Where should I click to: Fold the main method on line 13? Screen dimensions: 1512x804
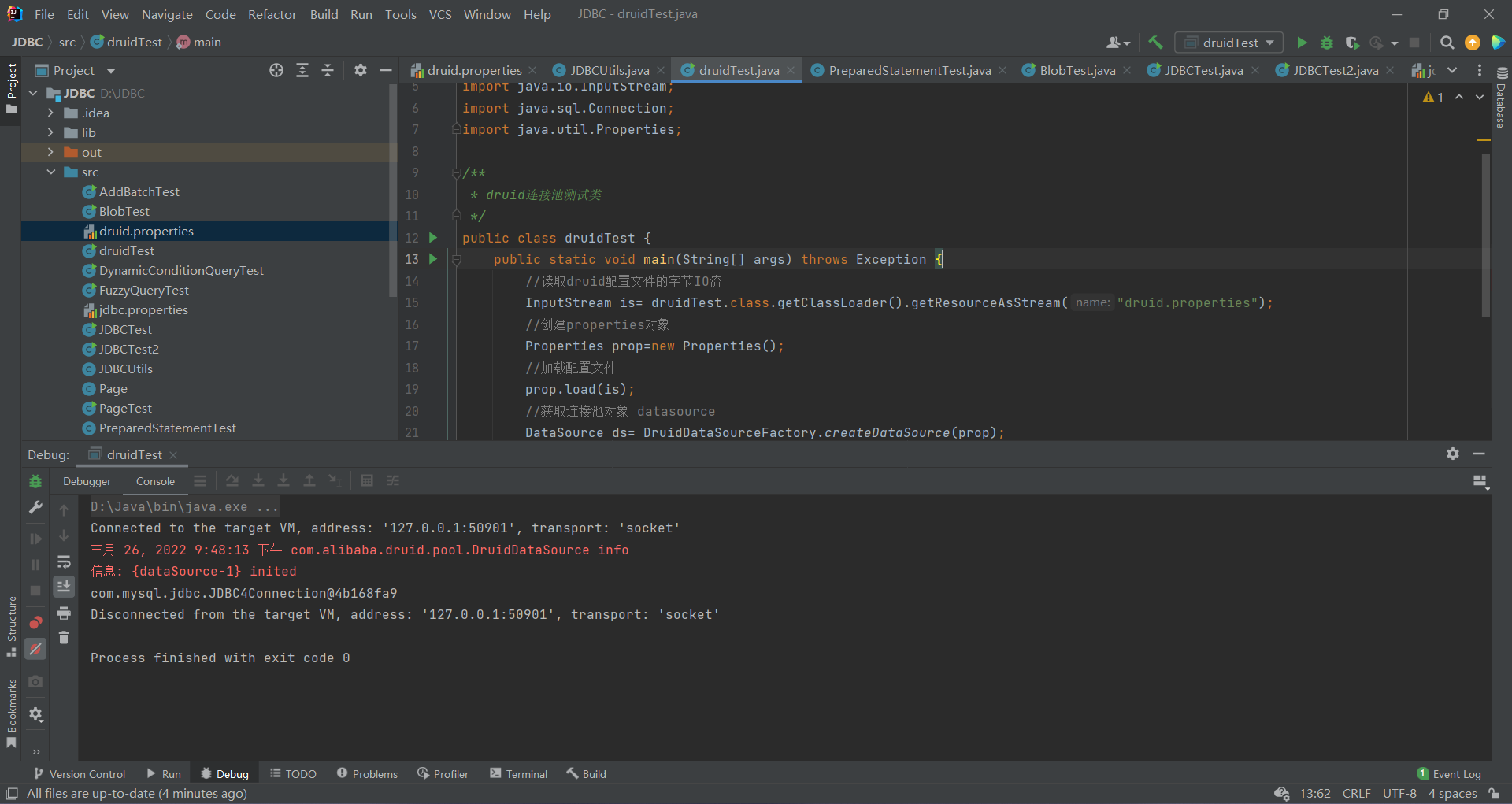(x=456, y=259)
